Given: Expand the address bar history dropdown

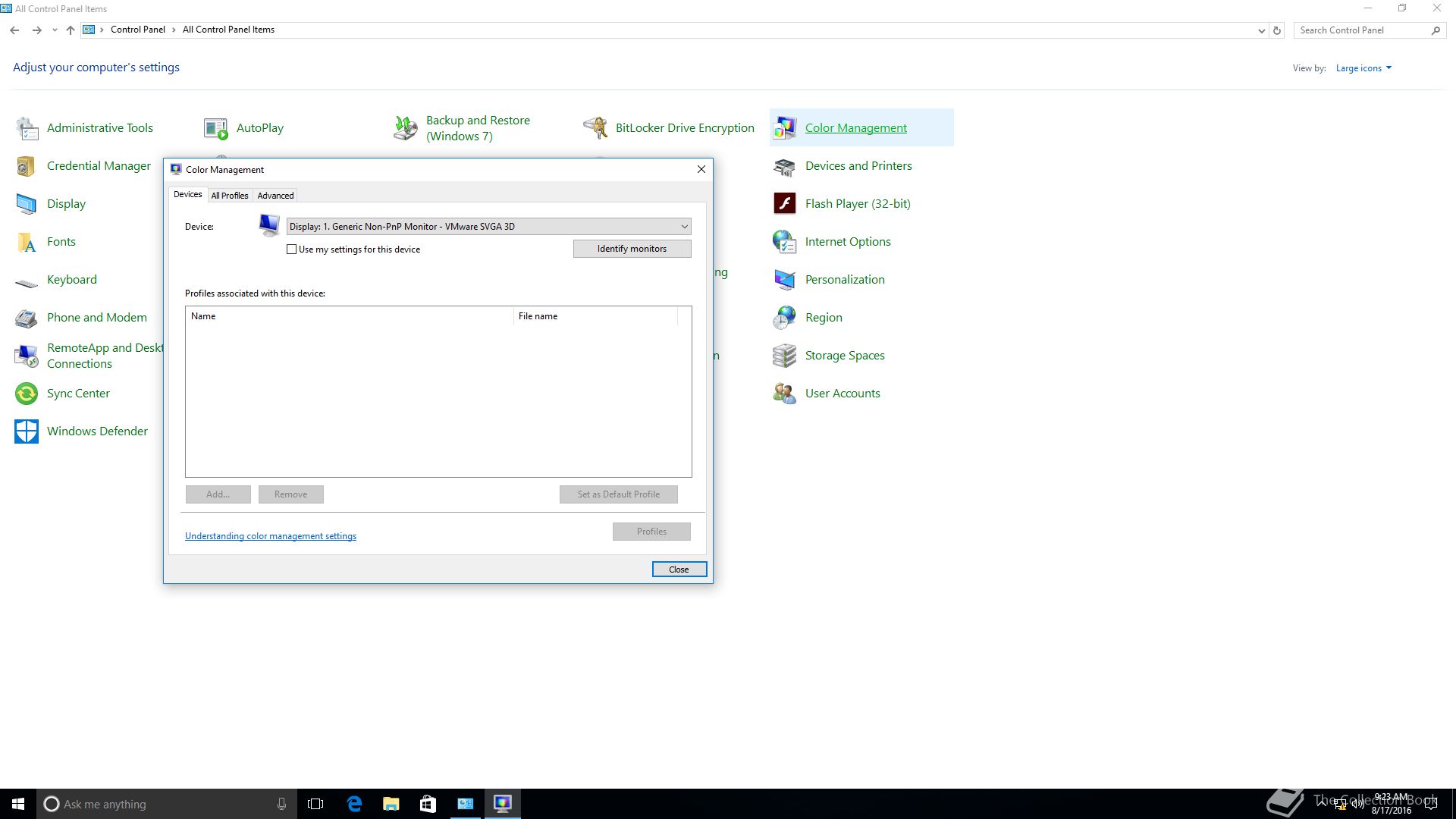Looking at the screenshot, I should point(1261,30).
